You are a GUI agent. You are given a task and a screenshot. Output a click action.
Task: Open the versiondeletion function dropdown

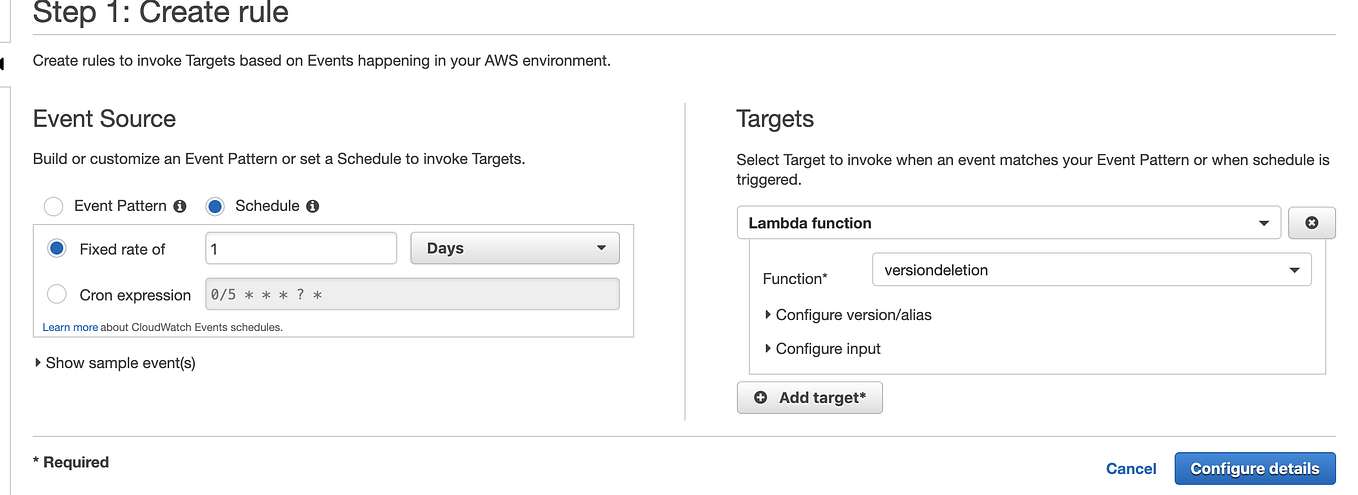(1092, 269)
